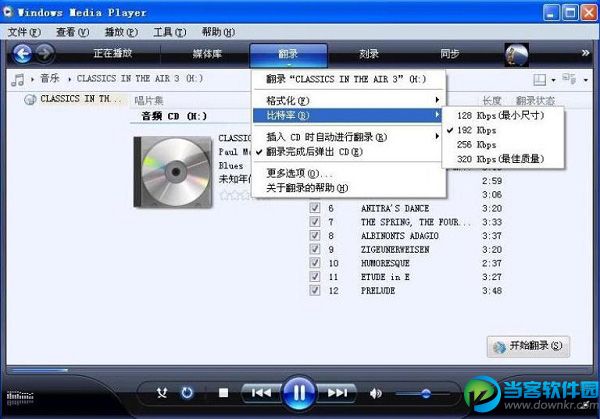The image size is (600, 419).
Task: Select 128 Kbps (最小尺寸) bit rate
Action: (x=503, y=115)
